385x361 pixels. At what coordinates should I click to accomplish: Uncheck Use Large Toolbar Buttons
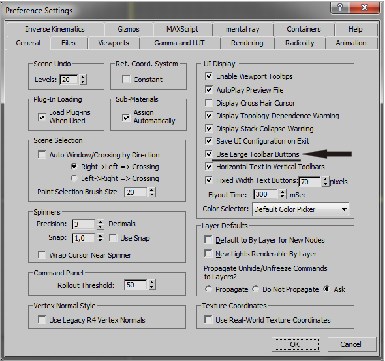coord(209,154)
